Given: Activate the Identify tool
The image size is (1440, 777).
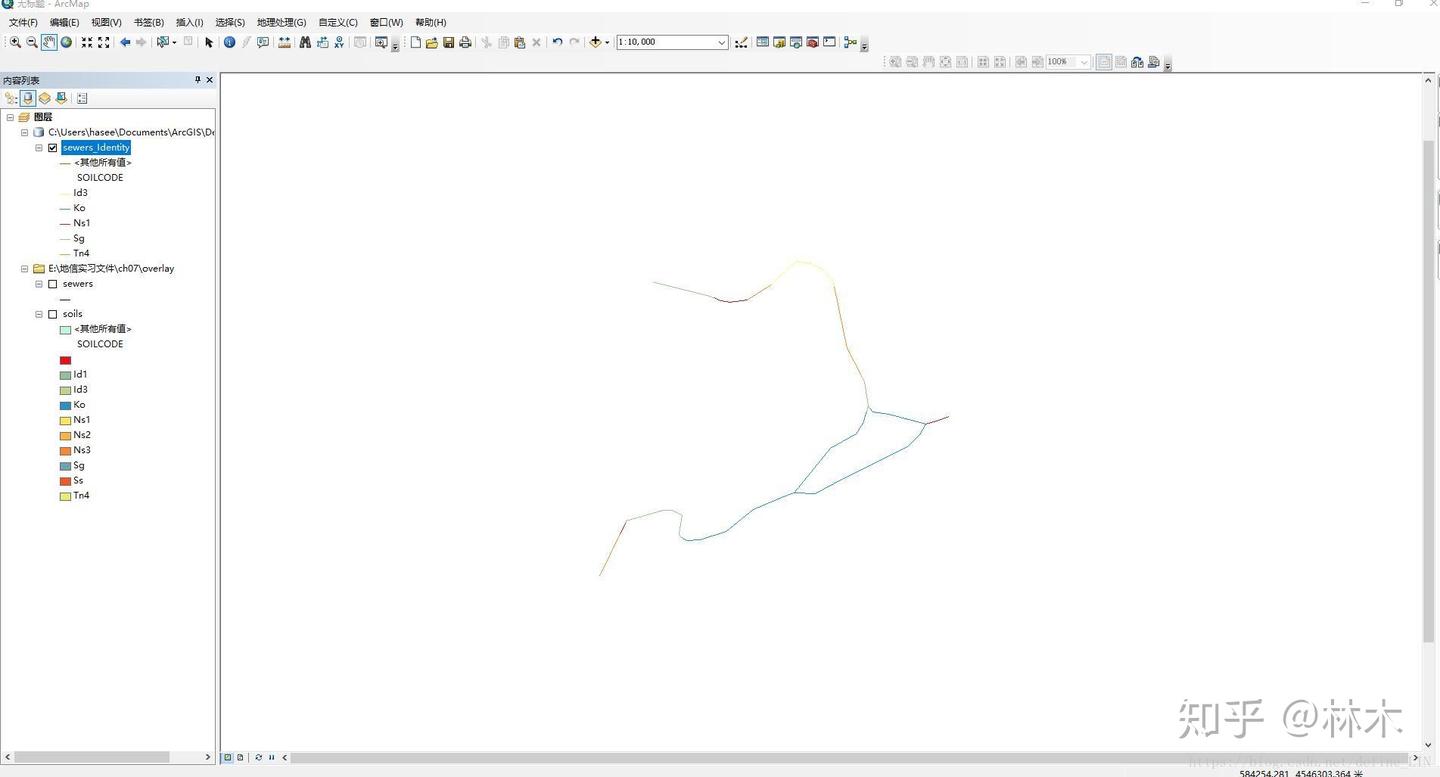Looking at the screenshot, I should tap(229, 42).
